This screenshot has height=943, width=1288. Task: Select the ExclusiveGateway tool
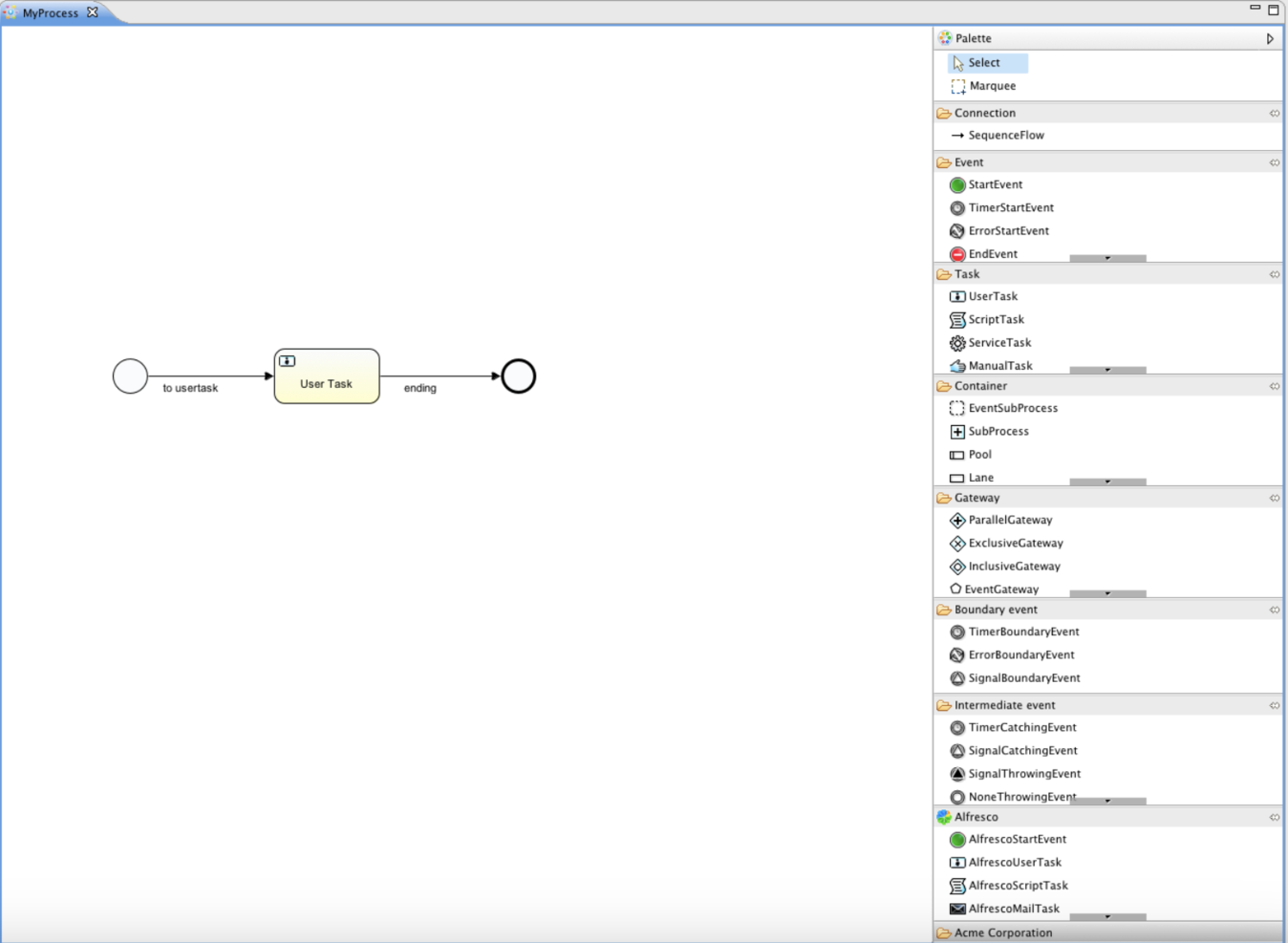pos(1006,543)
